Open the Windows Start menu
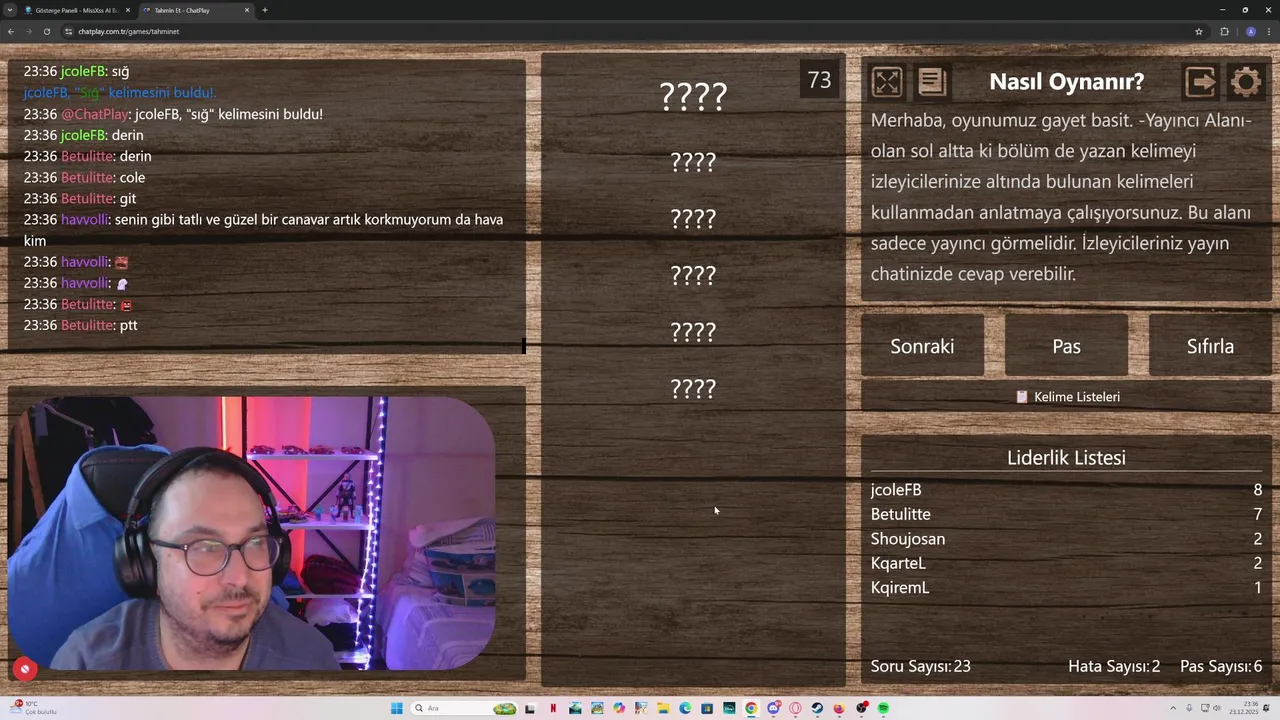 coord(397,708)
